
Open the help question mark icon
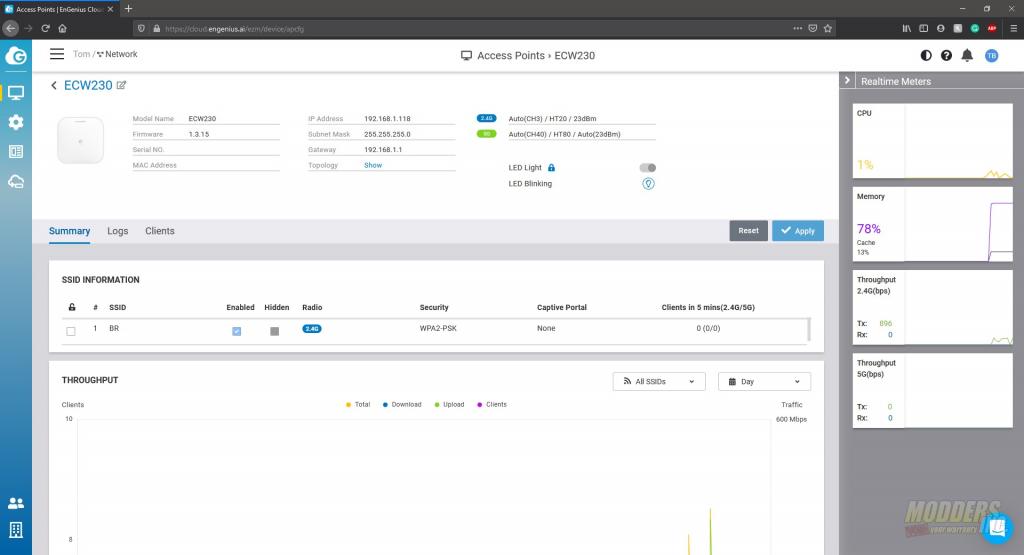coord(946,56)
